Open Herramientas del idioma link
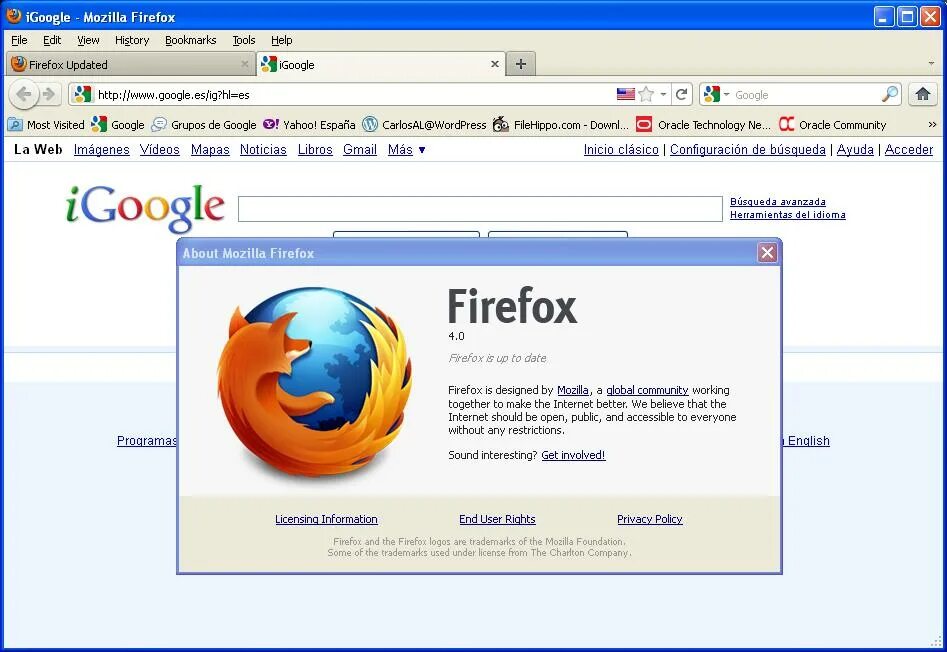947x652 pixels. point(788,215)
